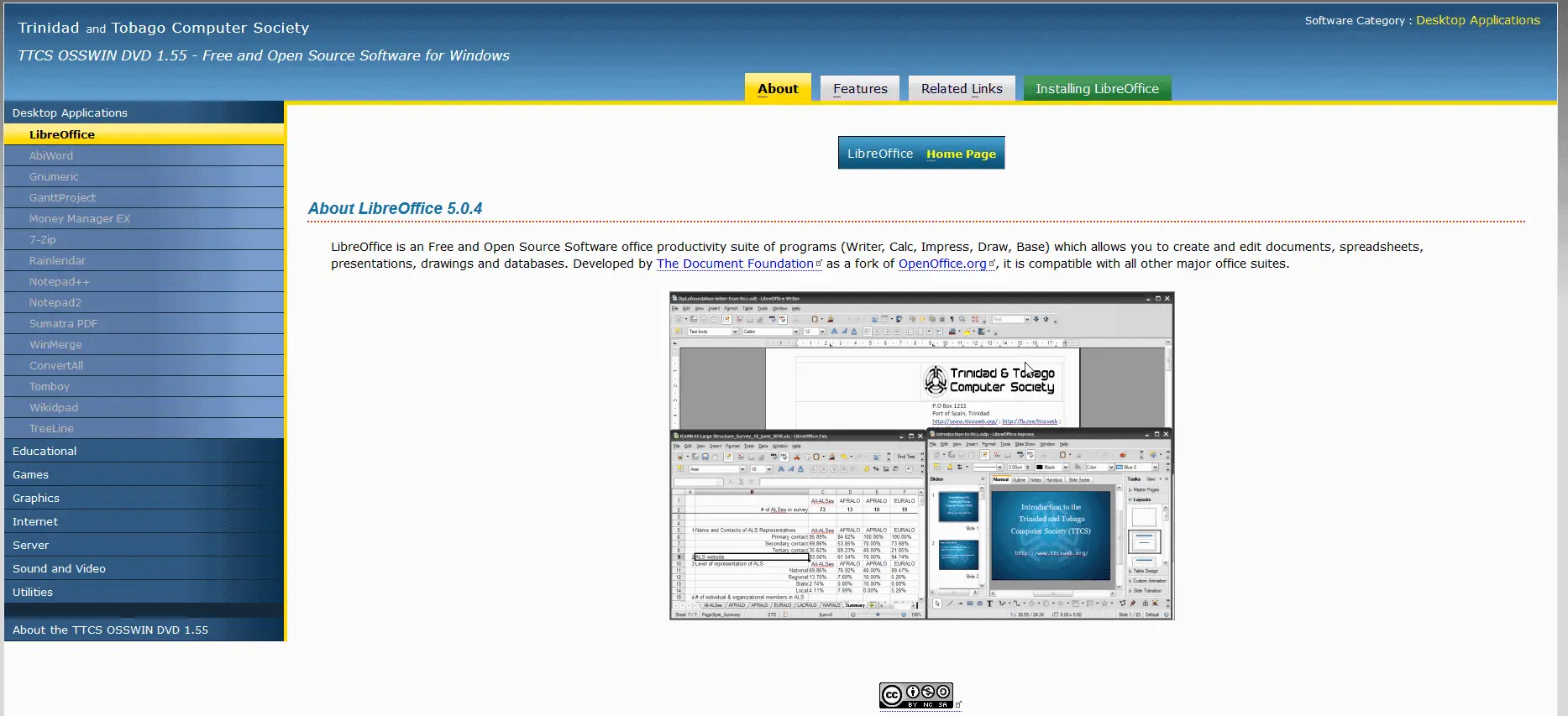Select the Installing LibreOffice tab
The width and height of the screenshot is (1568, 716).
(x=1096, y=89)
